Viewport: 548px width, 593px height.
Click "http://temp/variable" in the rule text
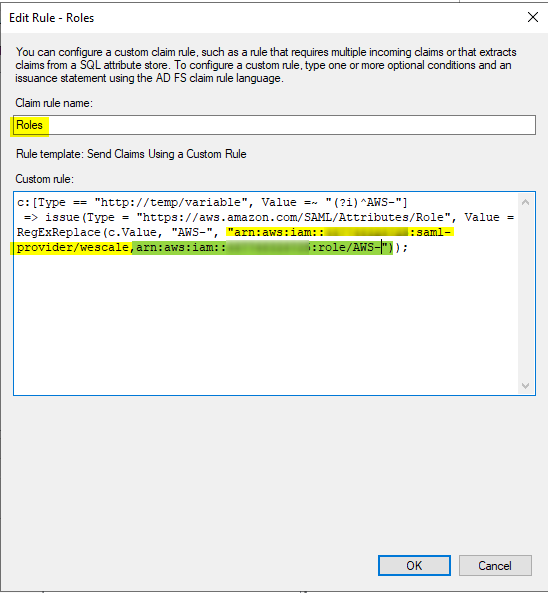[171, 202]
